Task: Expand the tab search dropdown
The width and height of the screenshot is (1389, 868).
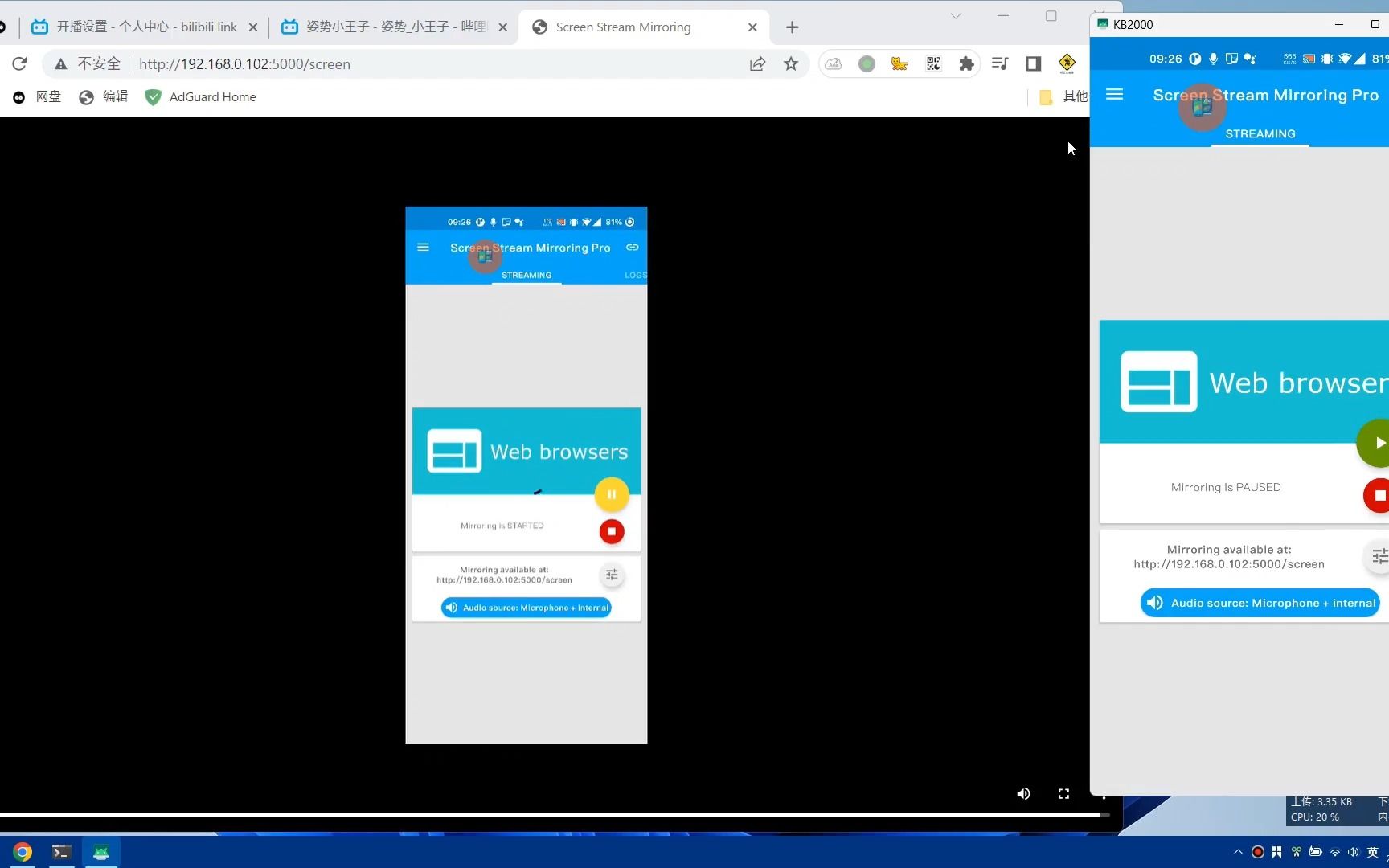Action: pos(956,16)
